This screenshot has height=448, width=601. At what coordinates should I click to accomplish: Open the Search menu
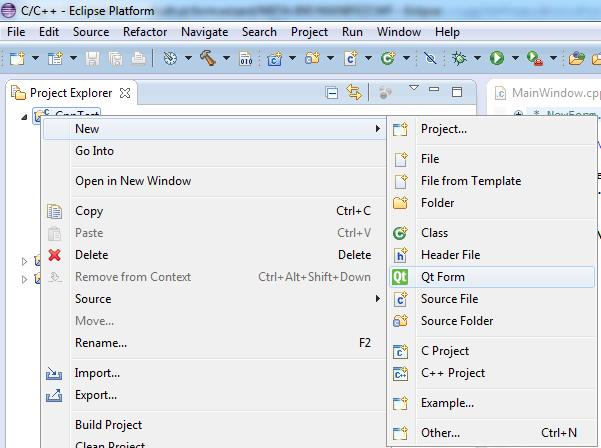pos(259,32)
